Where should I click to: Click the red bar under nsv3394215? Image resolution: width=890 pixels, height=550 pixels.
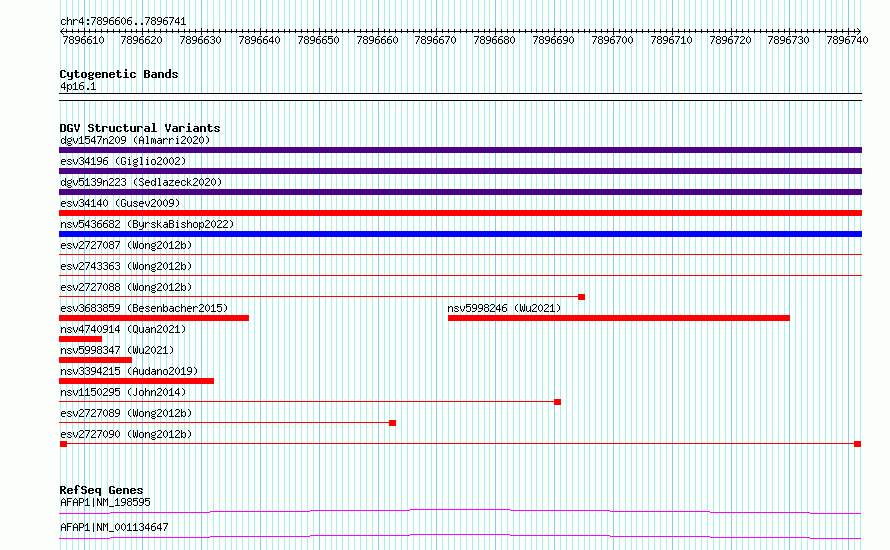pyautogui.click(x=136, y=381)
